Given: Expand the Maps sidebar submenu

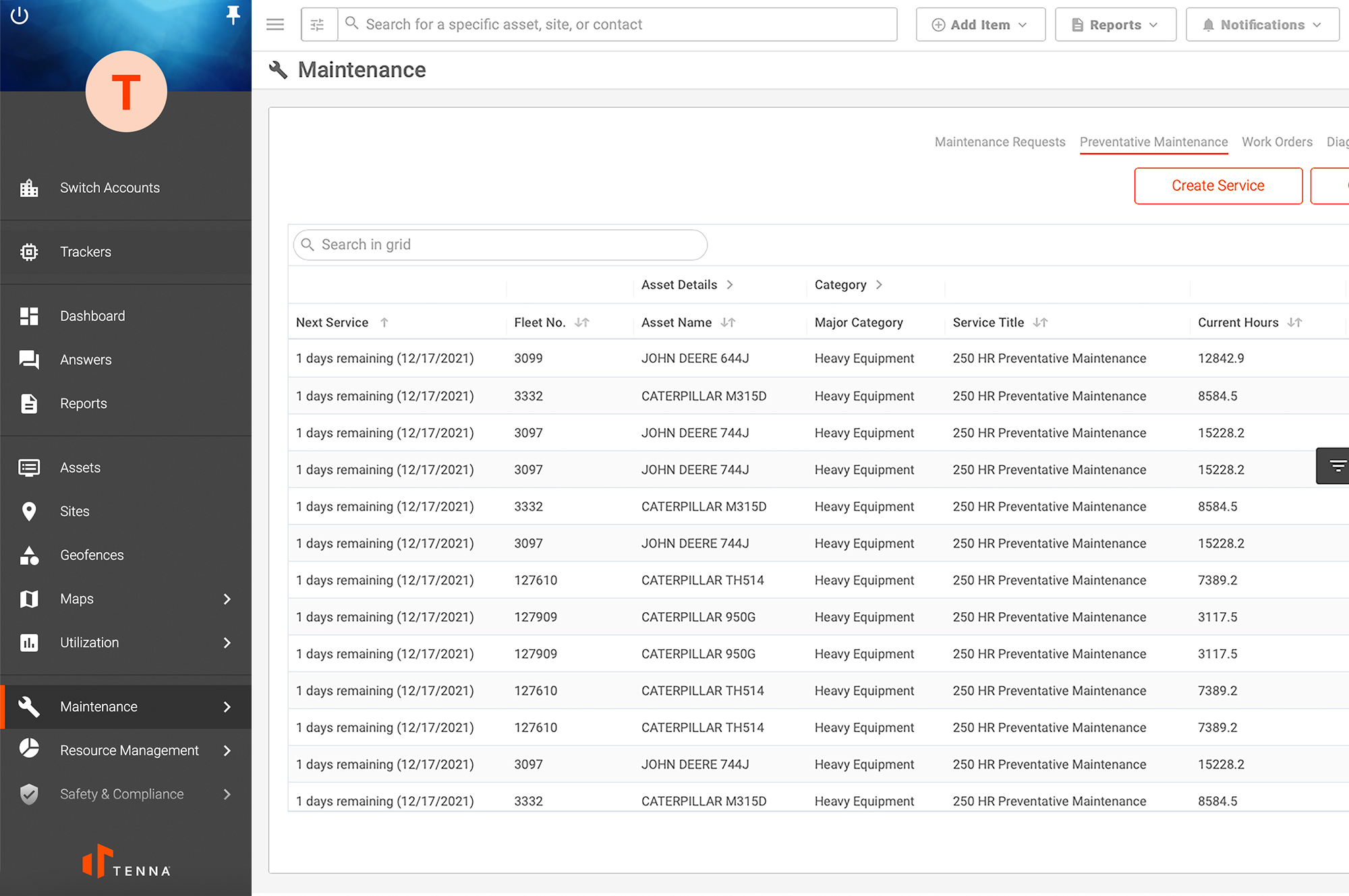Looking at the screenshot, I should [227, 599].
